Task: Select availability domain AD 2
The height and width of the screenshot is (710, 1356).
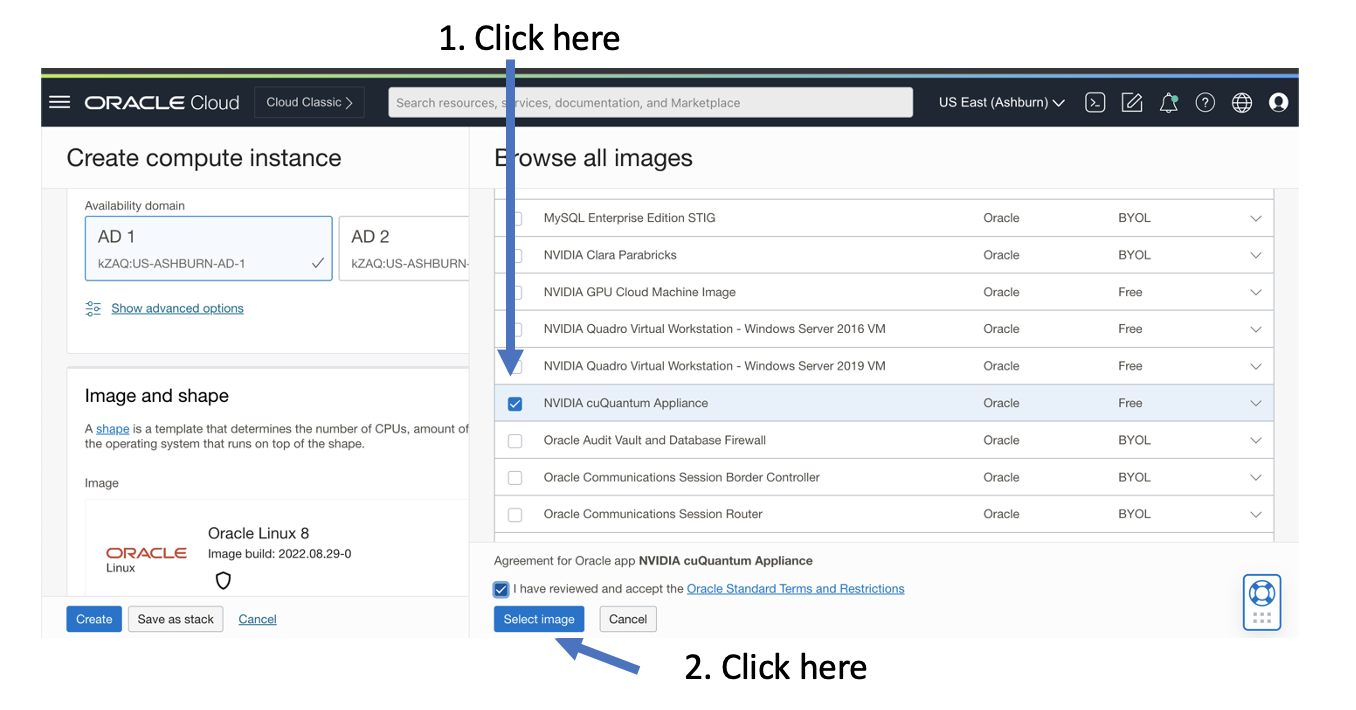Action: click(x=404, y=249)
